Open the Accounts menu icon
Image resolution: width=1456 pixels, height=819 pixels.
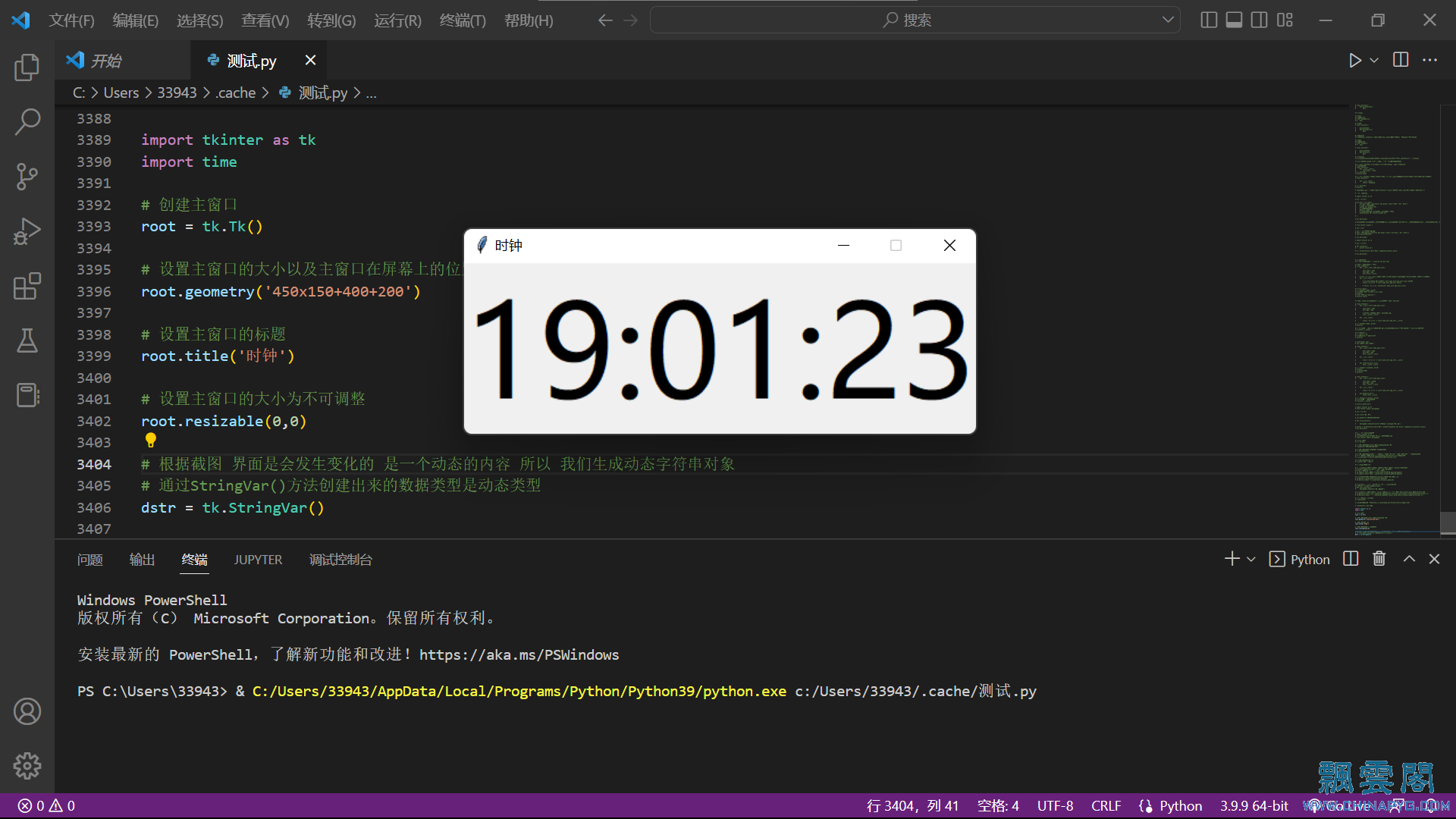click(x=27, y=711)
